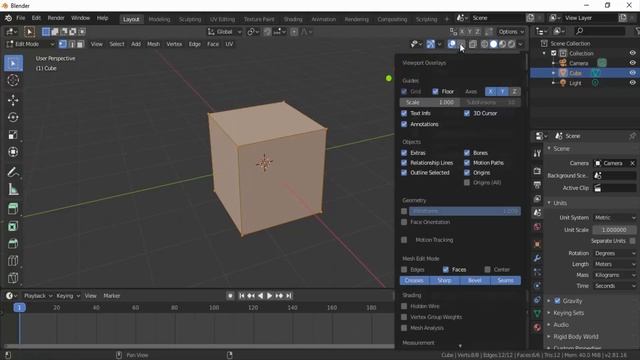The width and height of the screenshot is (640, 360).
Task: Click the current frame marker 1
Action: point(19,307)
